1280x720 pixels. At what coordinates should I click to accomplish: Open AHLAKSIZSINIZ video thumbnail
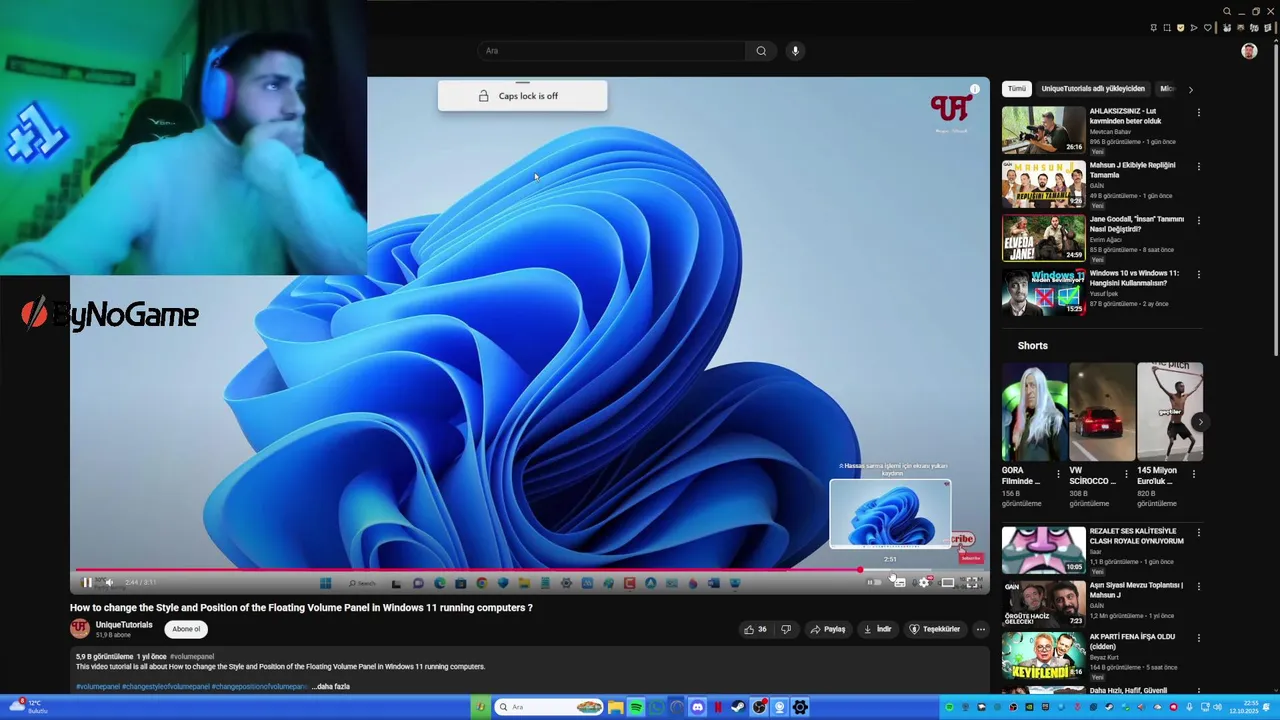pyautogui.click(x=1043, y=130)
